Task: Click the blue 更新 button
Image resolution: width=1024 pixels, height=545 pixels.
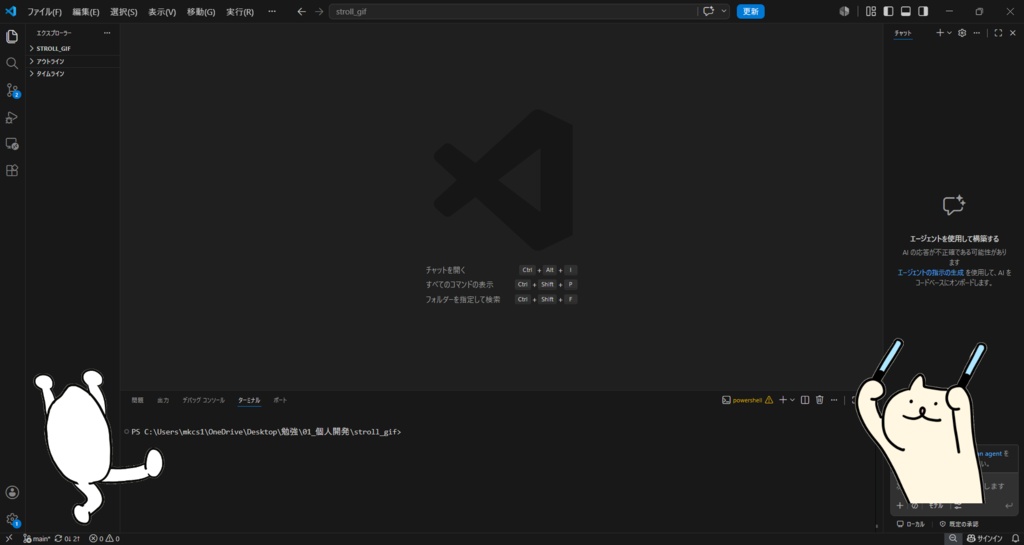Action: (x=750, y=11)
